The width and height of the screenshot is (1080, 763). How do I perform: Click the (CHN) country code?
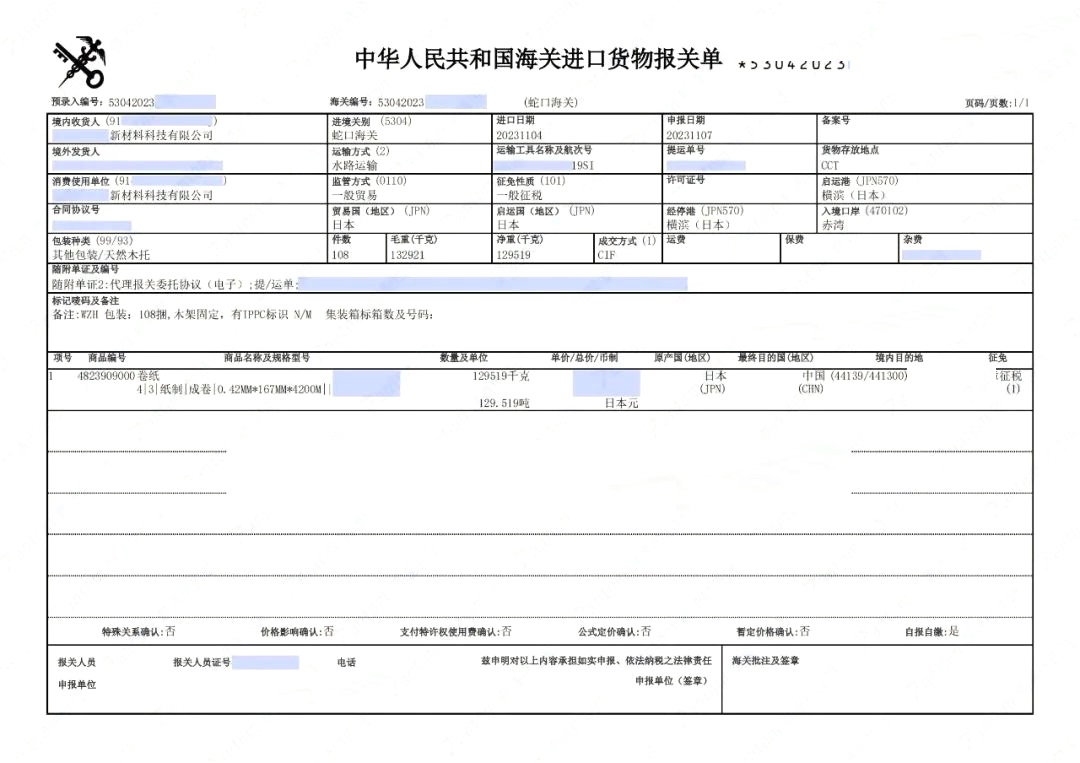[811, 389]
